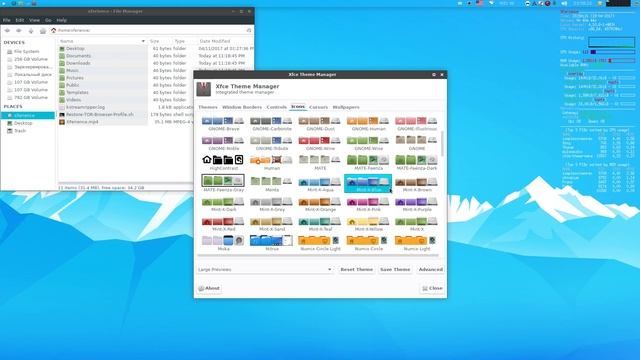This screenshot has height=360, width=640.
Task: Apply the Mint-X-Teal icon theme
Action: (320, 224)
